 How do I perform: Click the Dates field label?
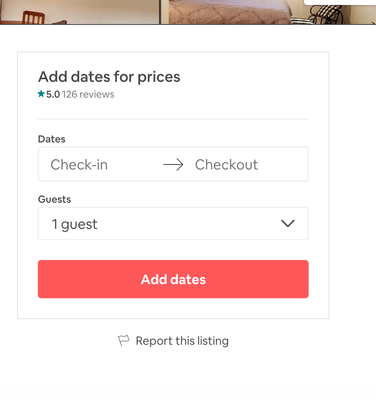52,139
